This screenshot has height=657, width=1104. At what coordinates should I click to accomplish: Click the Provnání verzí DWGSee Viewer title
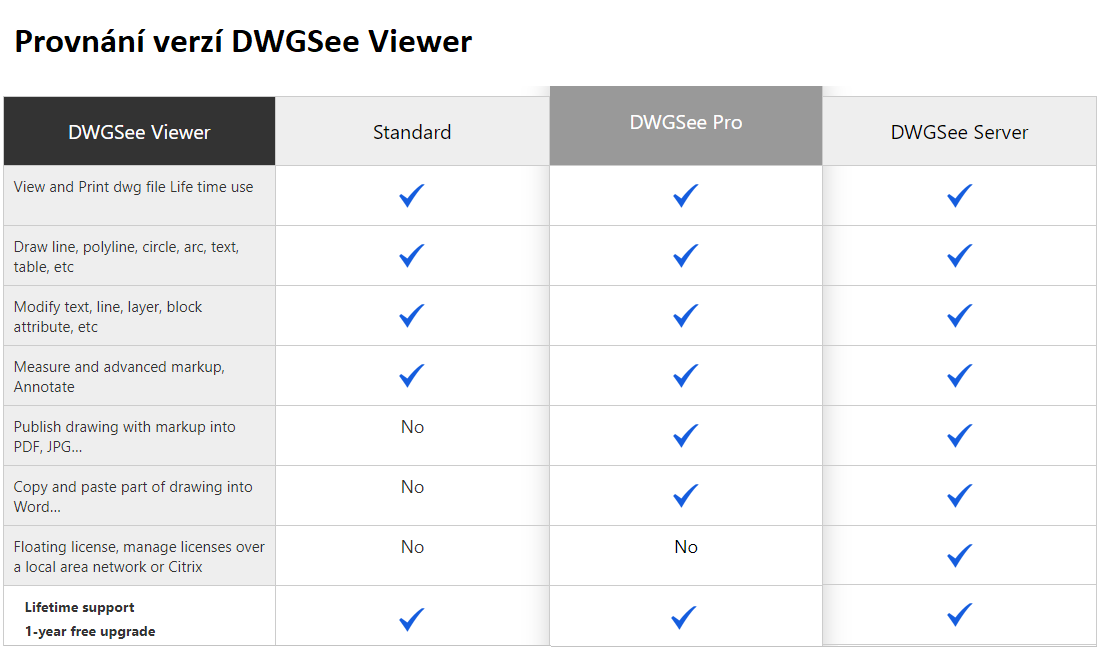pyautogui.click(x=242, y=42)
